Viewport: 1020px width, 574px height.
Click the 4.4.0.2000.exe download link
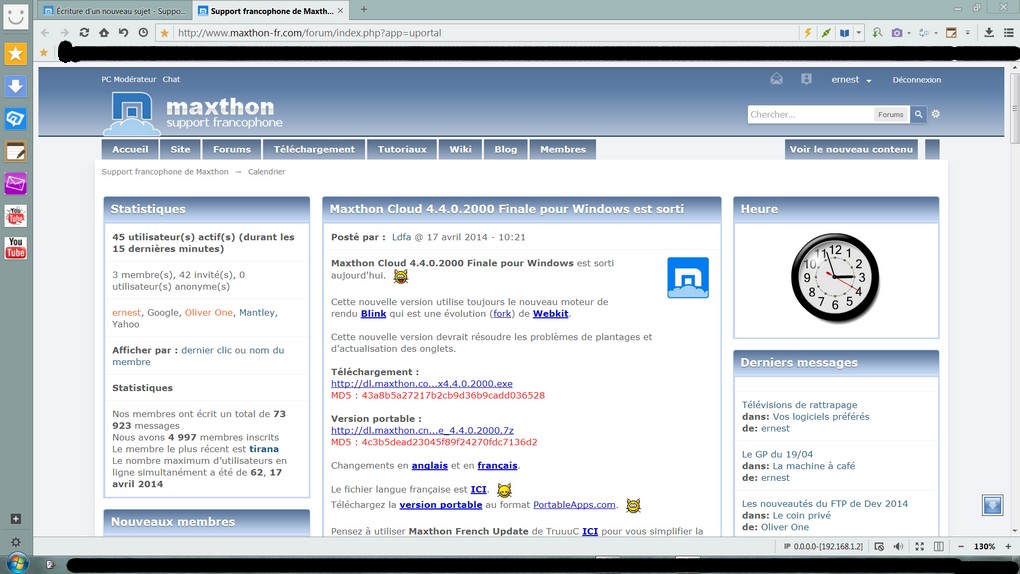(422, 384)
